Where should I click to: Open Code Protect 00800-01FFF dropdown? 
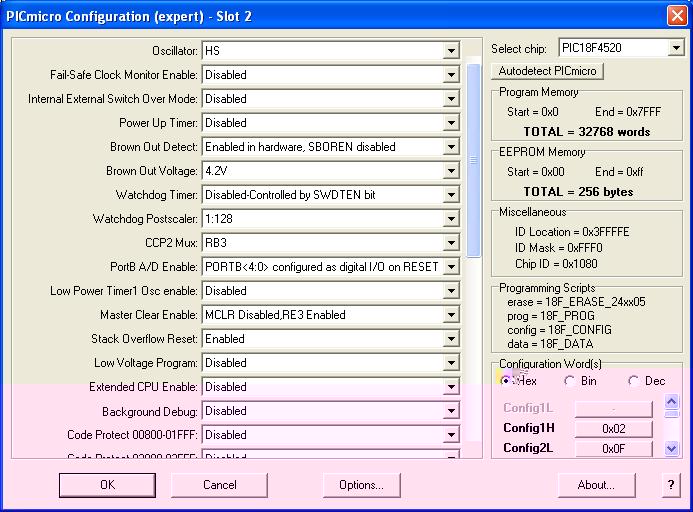pyautogui.click(x=451, y=435)
